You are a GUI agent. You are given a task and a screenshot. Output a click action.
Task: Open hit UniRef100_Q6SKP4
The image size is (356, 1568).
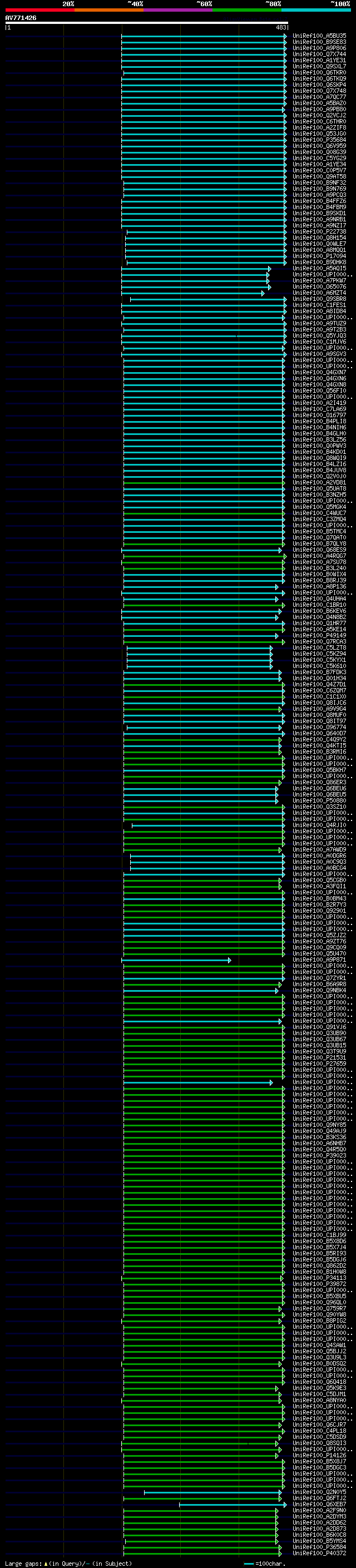click(x=319, y=85)
